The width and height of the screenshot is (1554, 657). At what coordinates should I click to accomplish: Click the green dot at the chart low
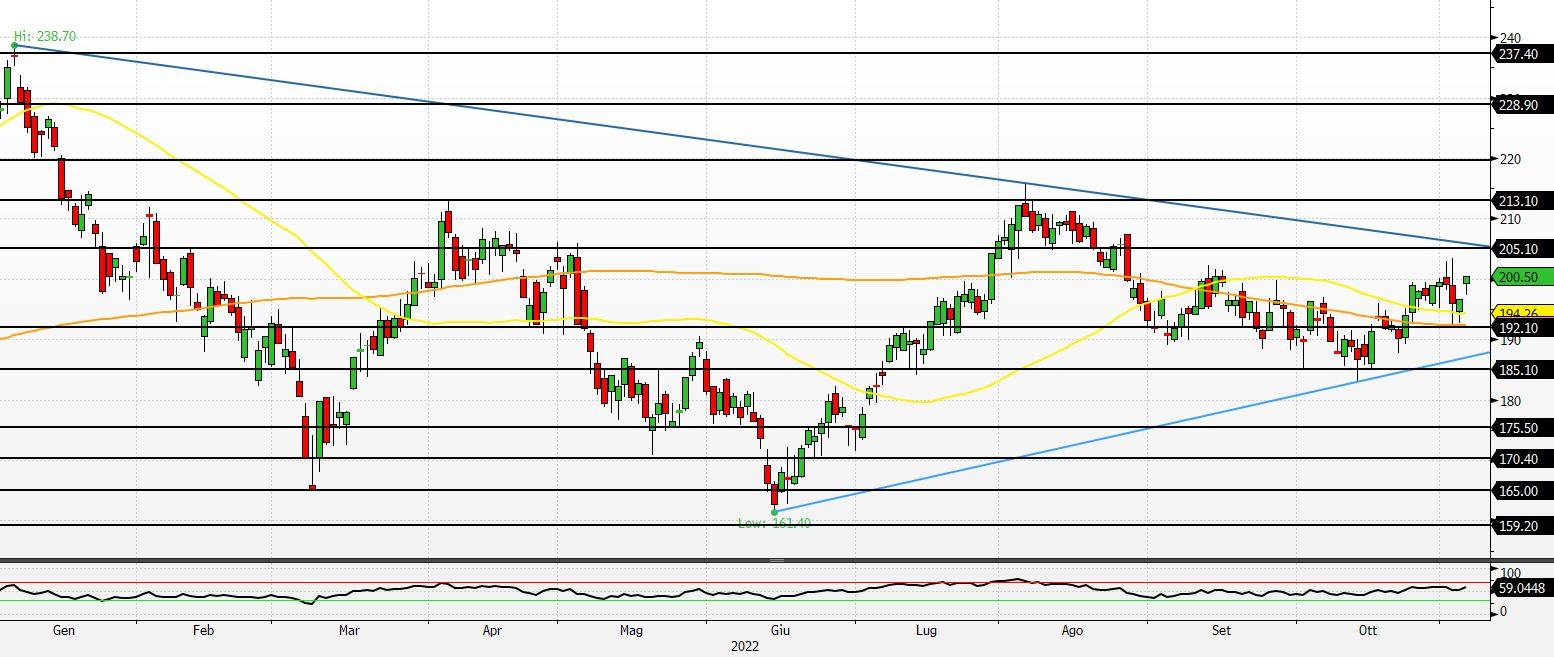click(x=774, y=512)
